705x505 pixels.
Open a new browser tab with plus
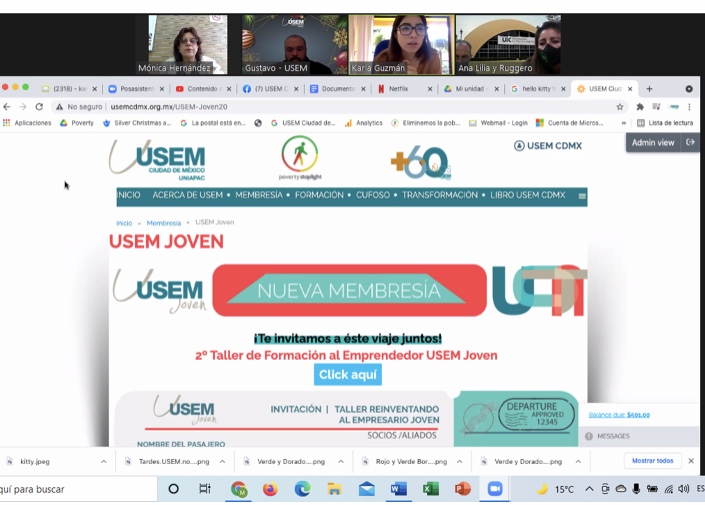coord(649,89)
